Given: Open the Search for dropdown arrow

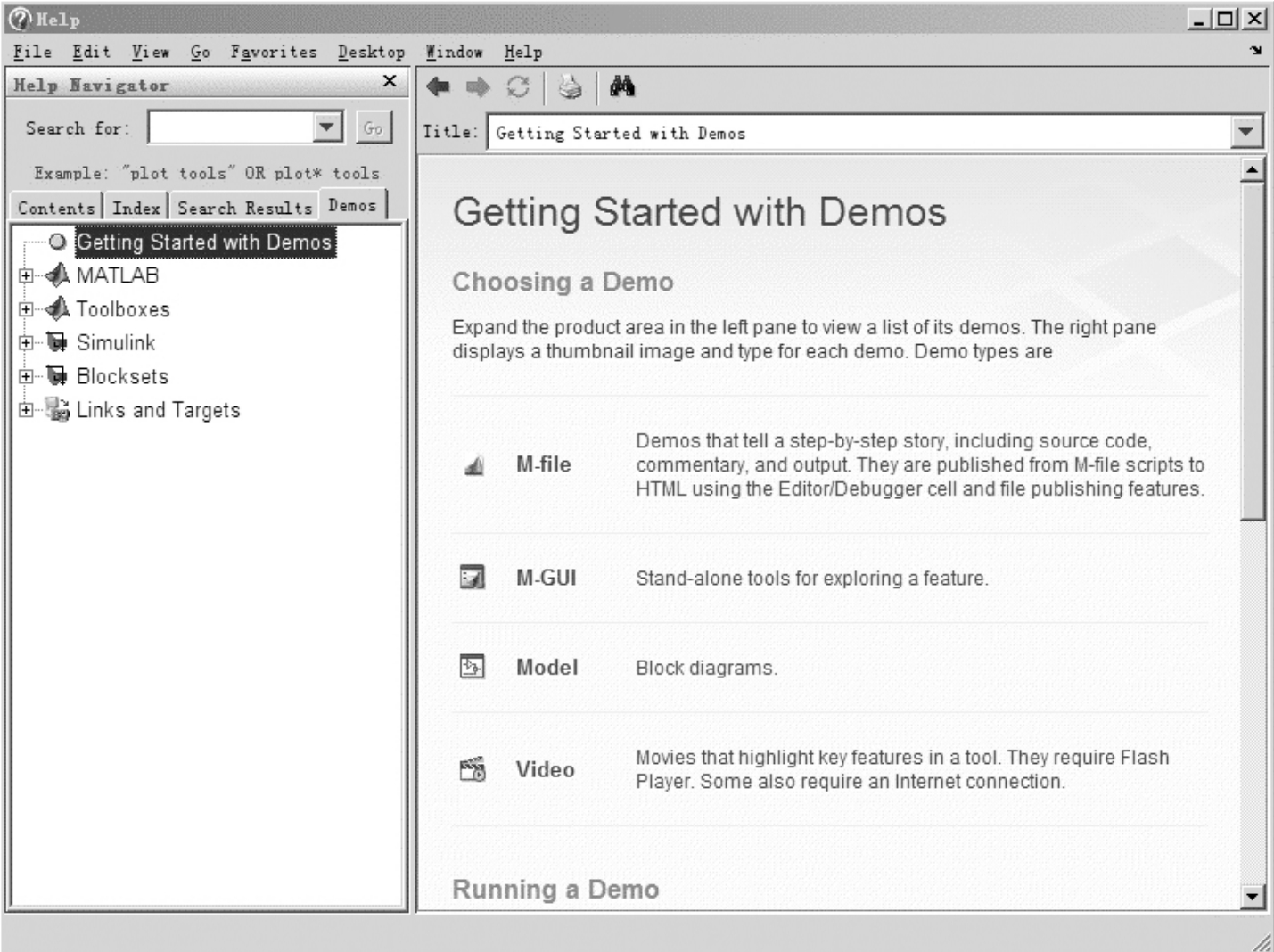Looking at the screenshot, I should pos(327,127).
